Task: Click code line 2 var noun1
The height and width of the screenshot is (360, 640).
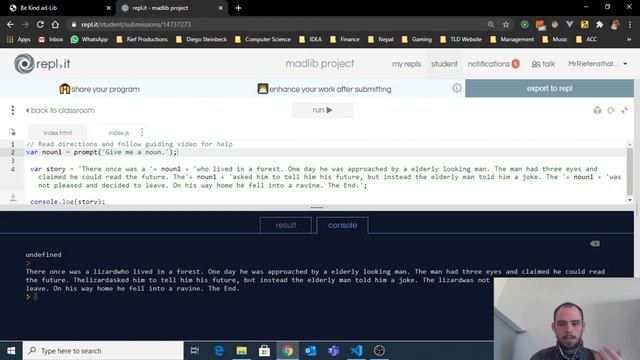Action: 102,152
